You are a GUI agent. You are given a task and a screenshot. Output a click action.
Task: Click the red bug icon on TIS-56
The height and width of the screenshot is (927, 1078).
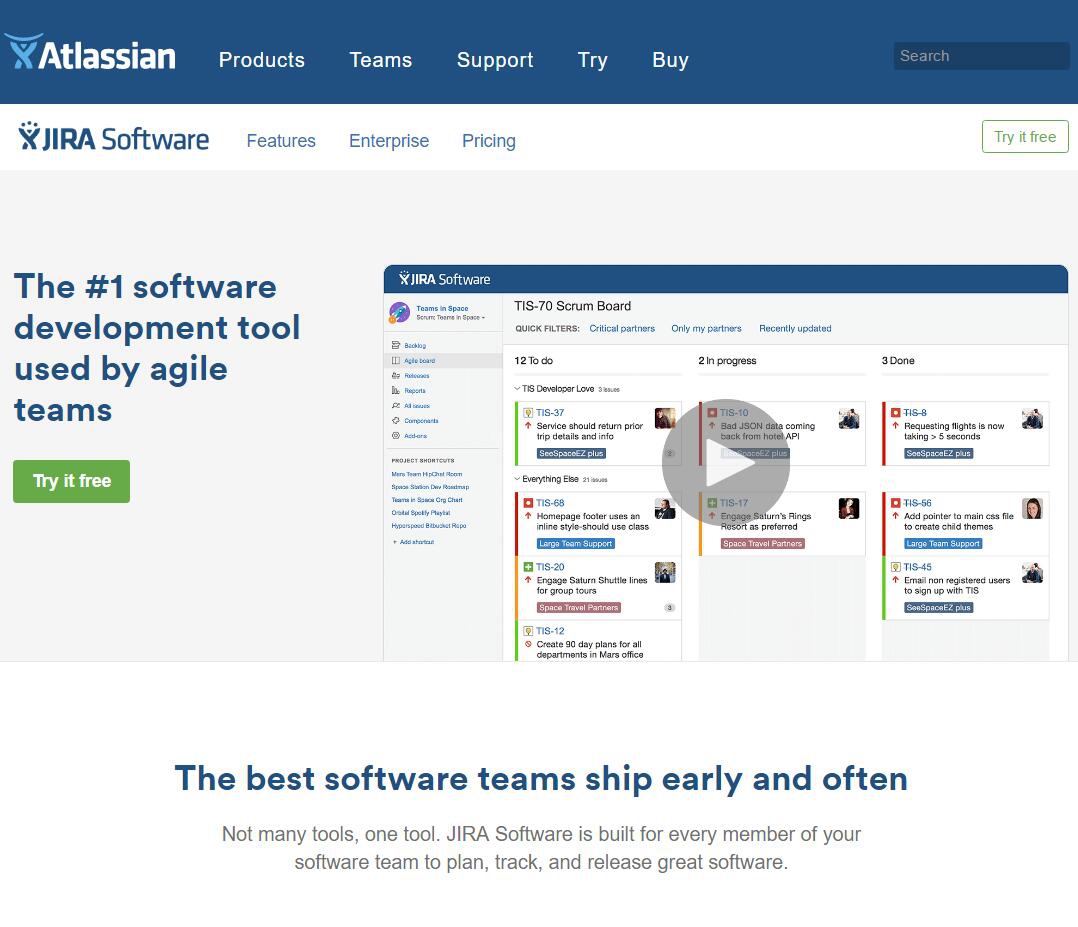pyautogui.click(x=895, y=503)
